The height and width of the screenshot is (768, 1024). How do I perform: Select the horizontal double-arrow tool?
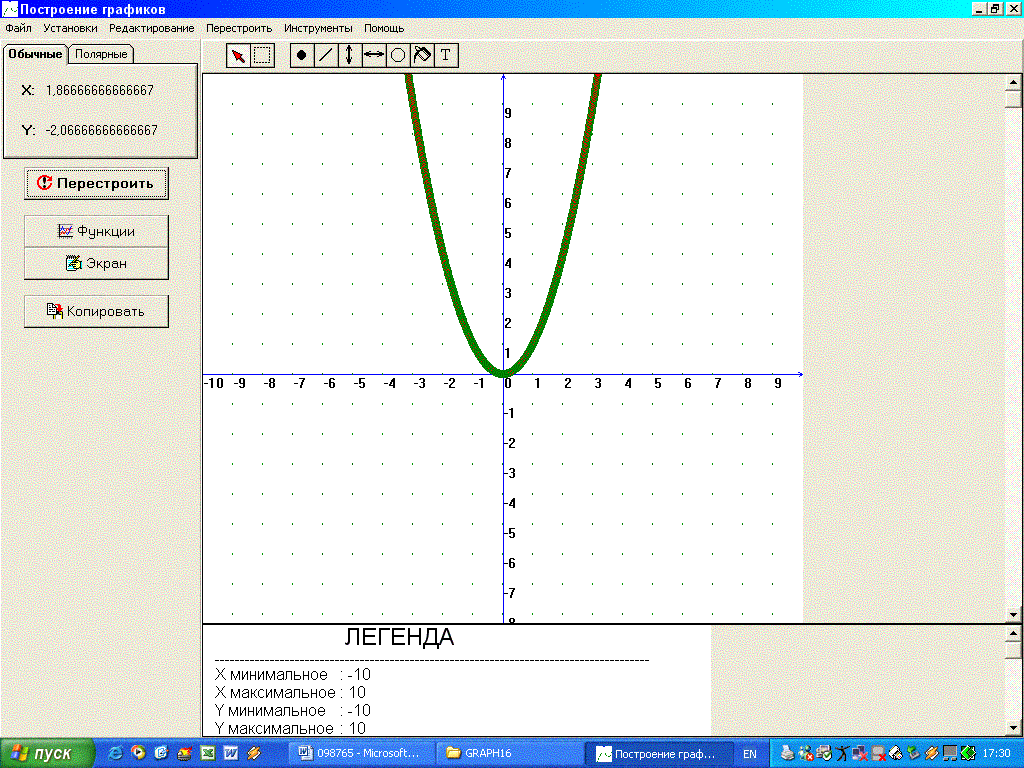(373, 56)
